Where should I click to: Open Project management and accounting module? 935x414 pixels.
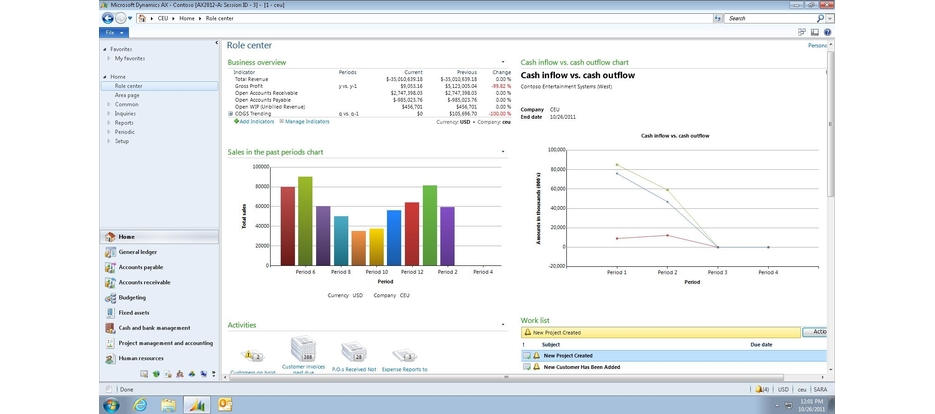(x=159, y=343)
